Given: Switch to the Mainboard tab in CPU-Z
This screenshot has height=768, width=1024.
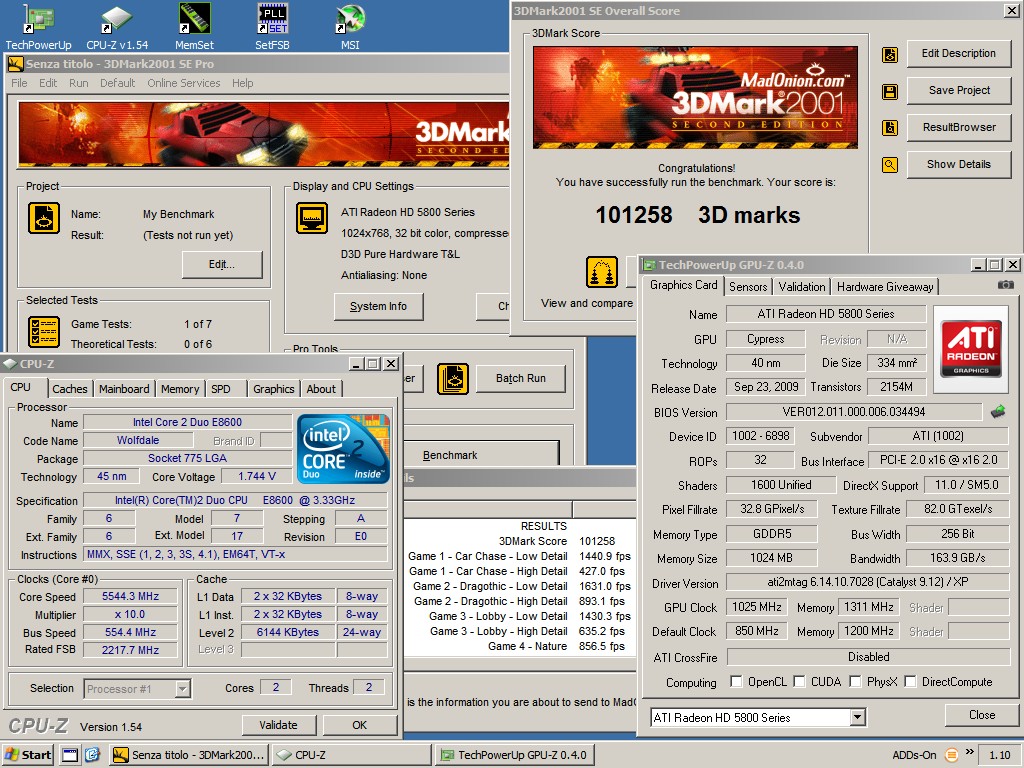Looking at the screenshot, I should (124, 389).
